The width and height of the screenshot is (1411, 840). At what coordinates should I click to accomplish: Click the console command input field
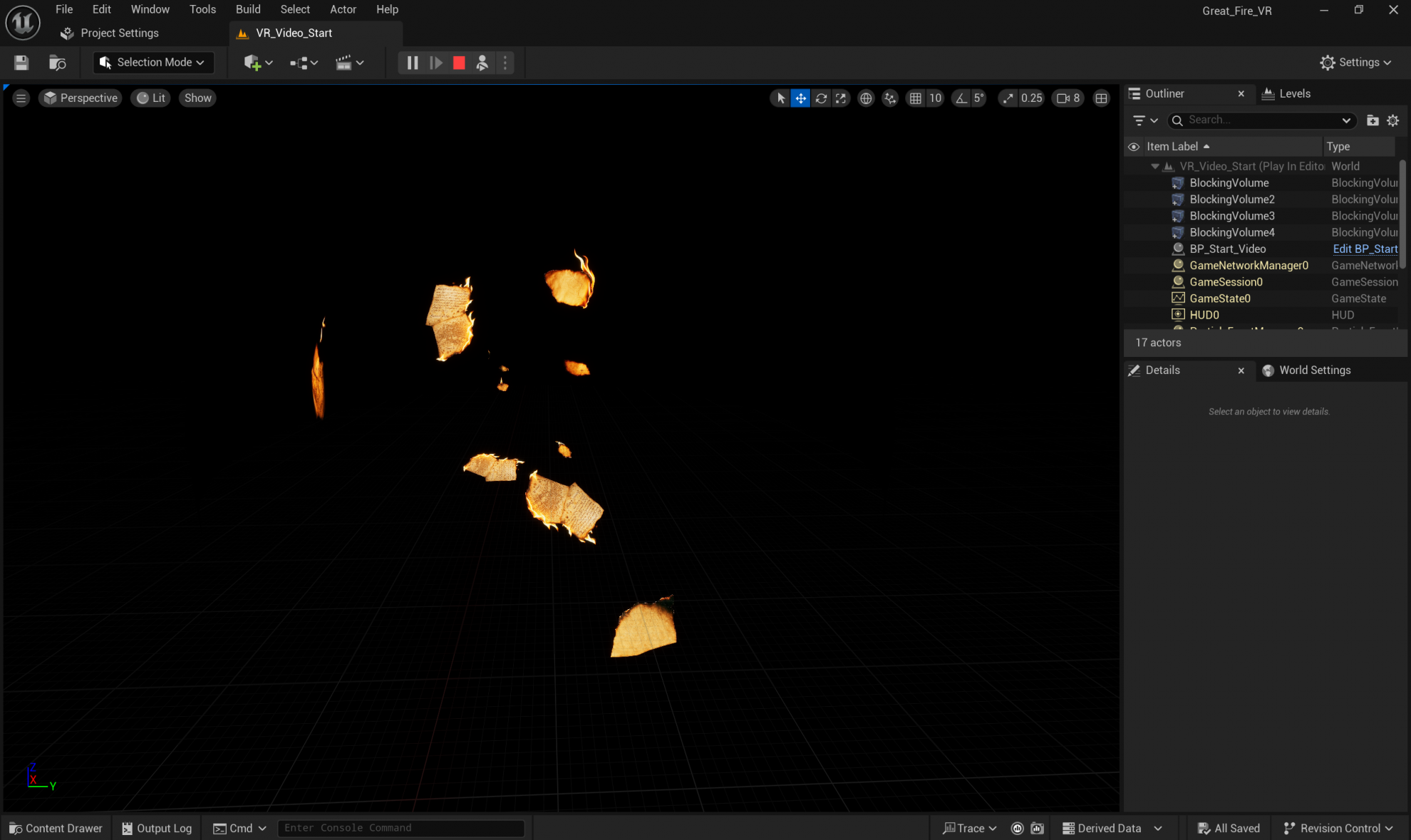coord(400,828)
